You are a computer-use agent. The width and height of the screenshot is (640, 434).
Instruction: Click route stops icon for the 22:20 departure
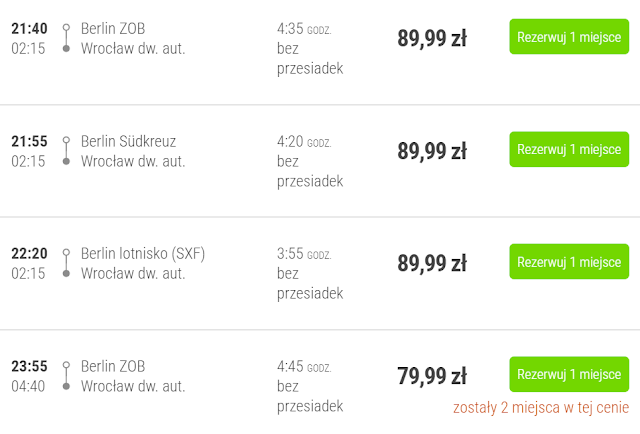(66, 263)
